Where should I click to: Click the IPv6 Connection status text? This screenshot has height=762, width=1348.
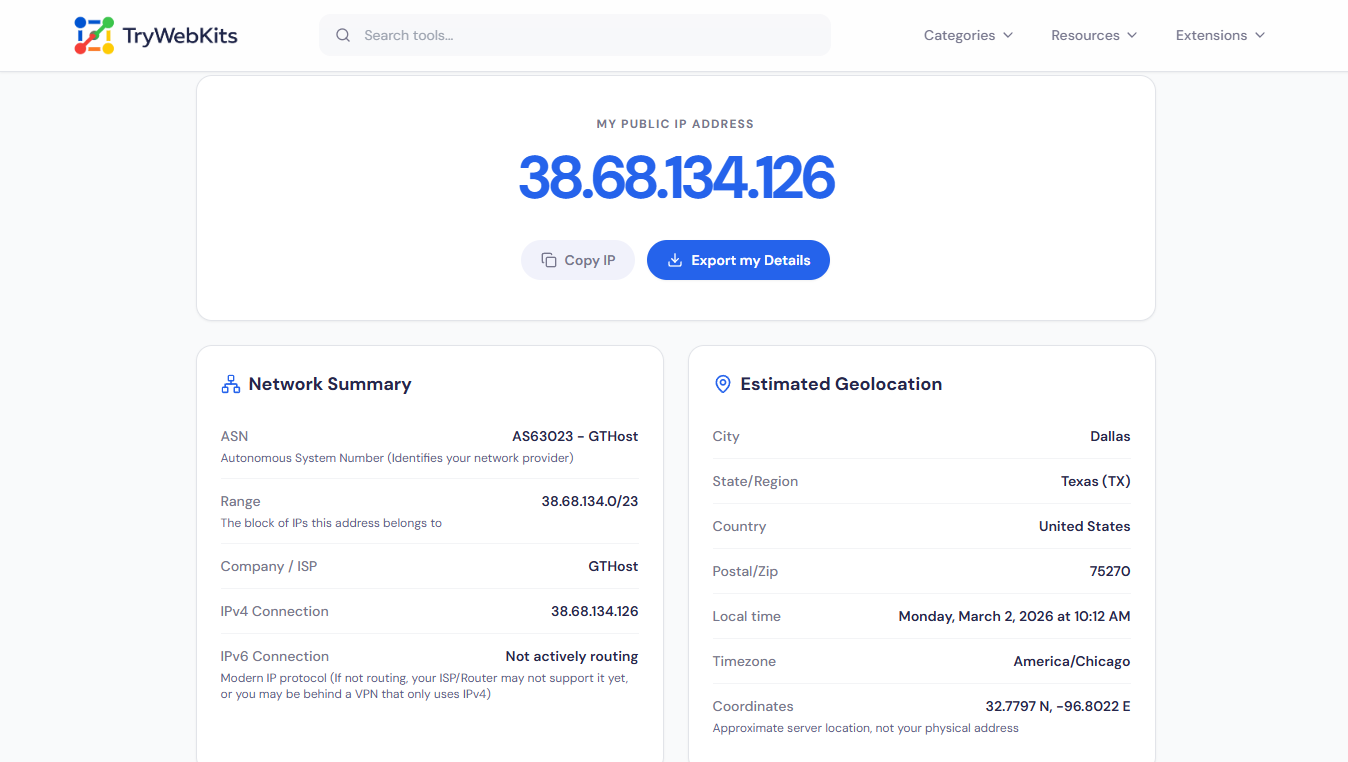point(571,656)
